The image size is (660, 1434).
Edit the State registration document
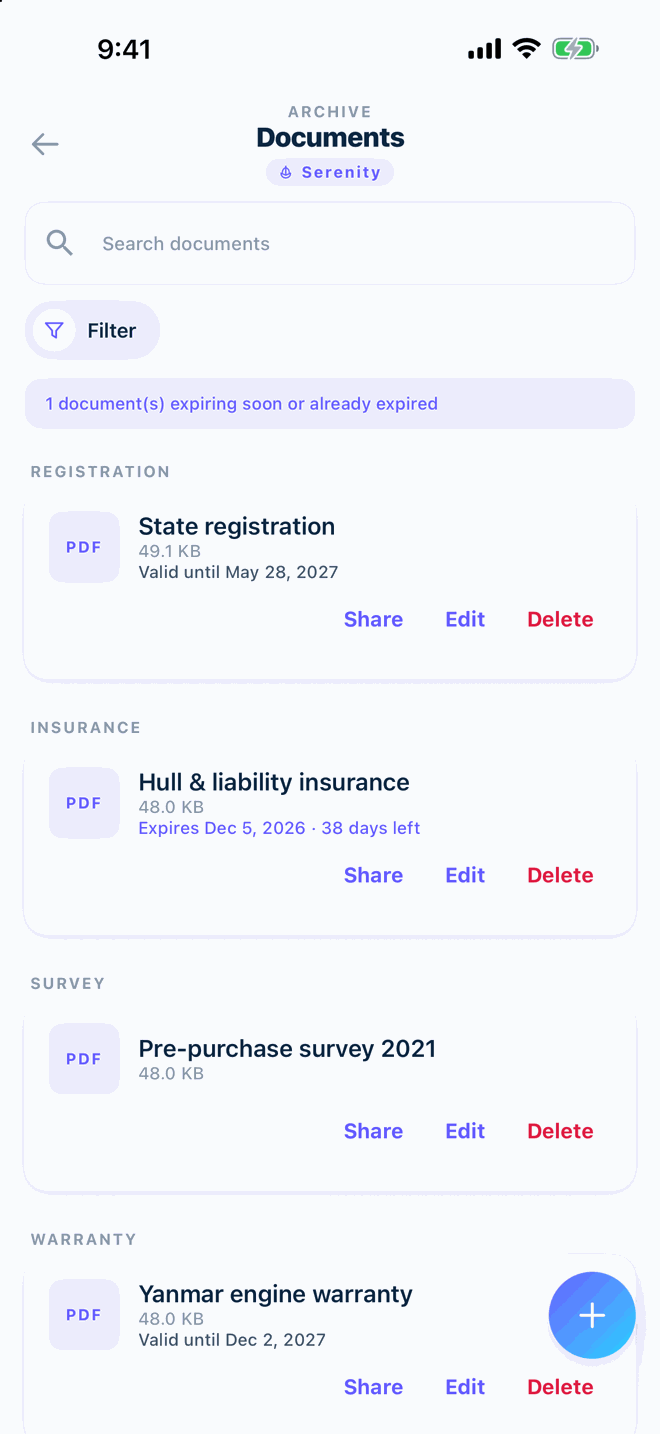click(465, 619)
